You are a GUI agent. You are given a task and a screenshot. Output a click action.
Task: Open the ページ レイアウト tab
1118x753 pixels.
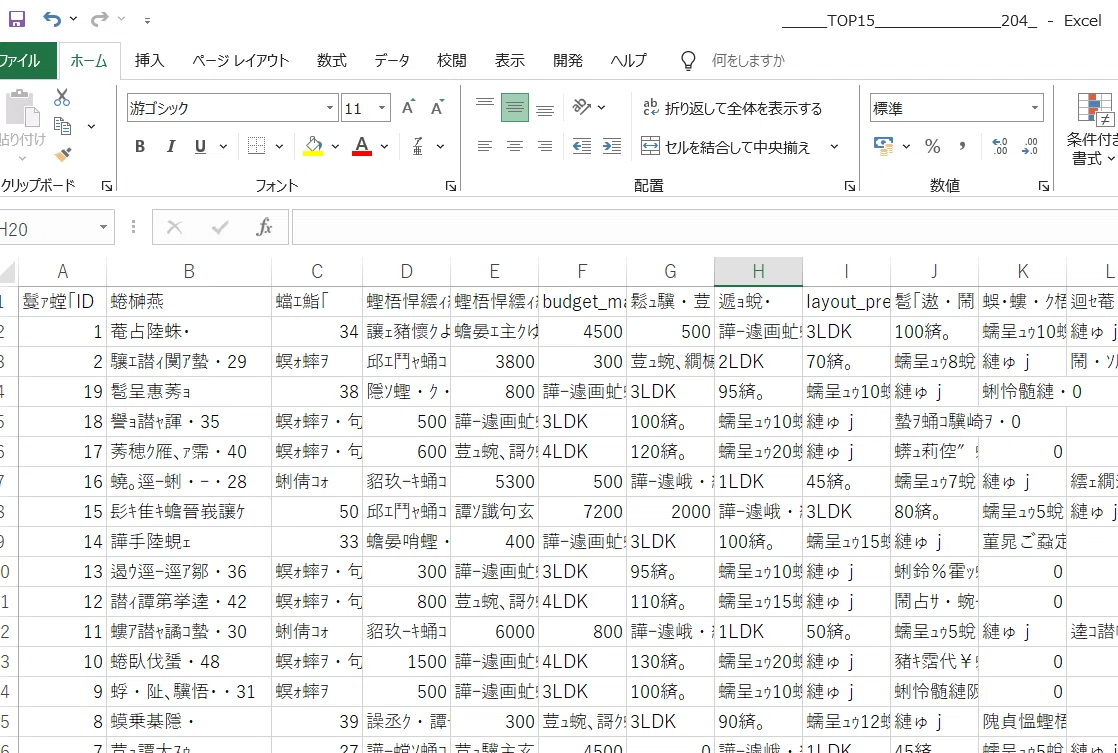[240, 61]
